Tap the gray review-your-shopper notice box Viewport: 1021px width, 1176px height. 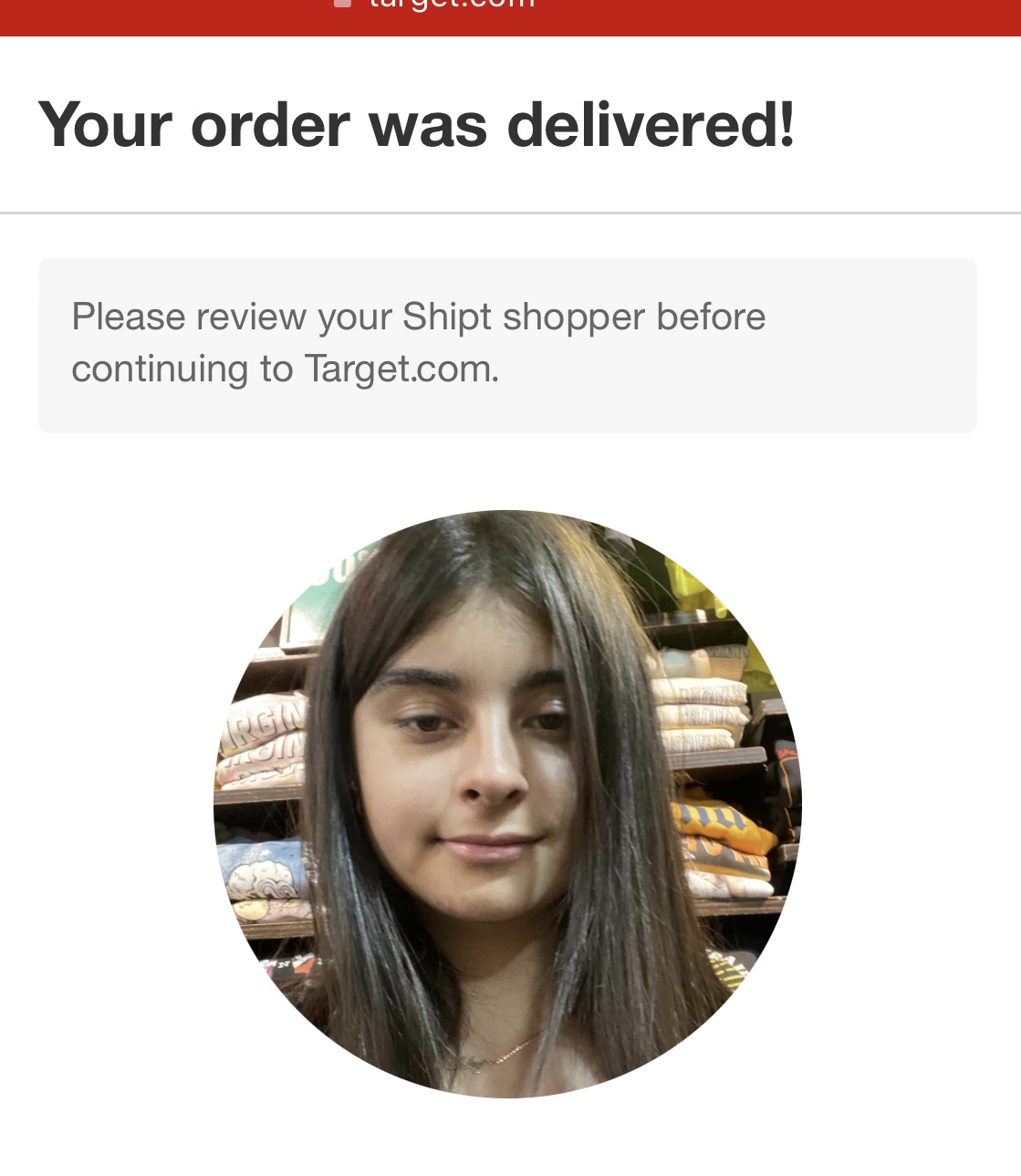coord(507,345)
